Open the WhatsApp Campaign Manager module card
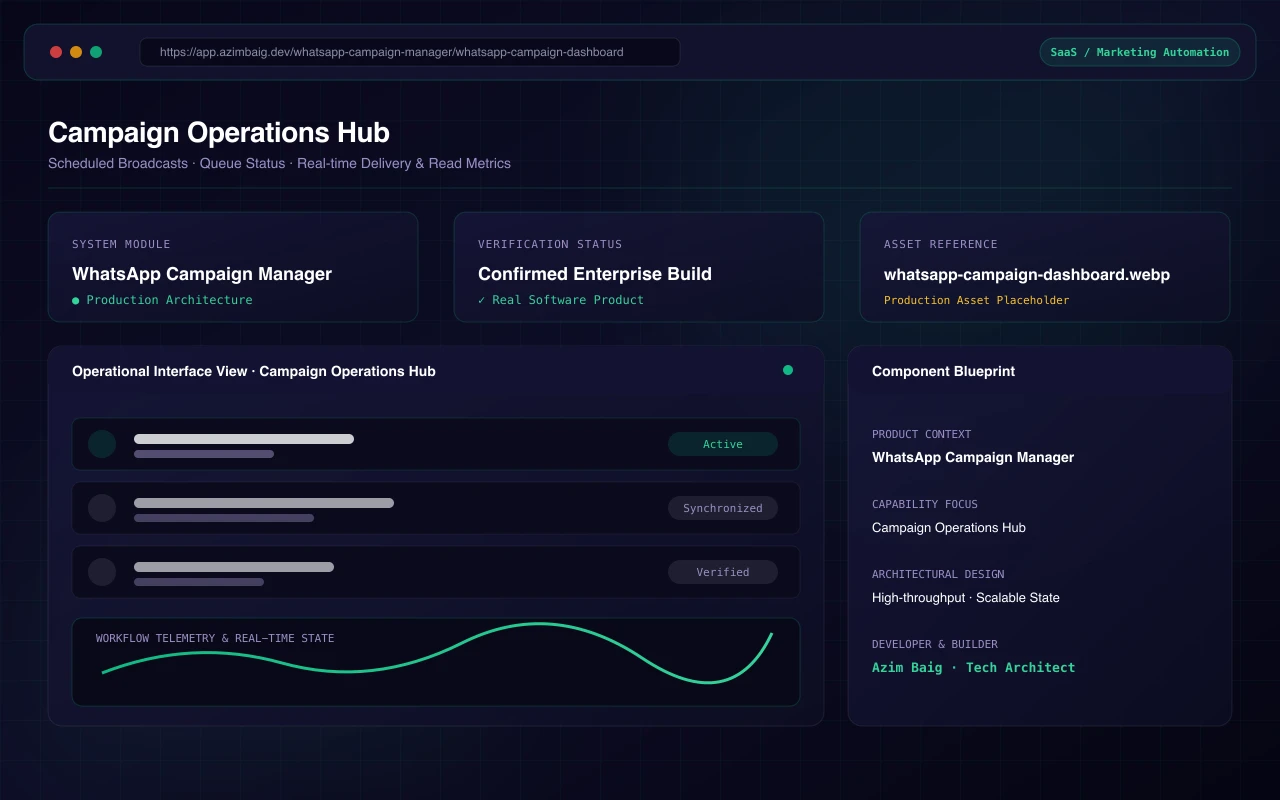This screenshot has width=1280, height=800. (233, 267)
